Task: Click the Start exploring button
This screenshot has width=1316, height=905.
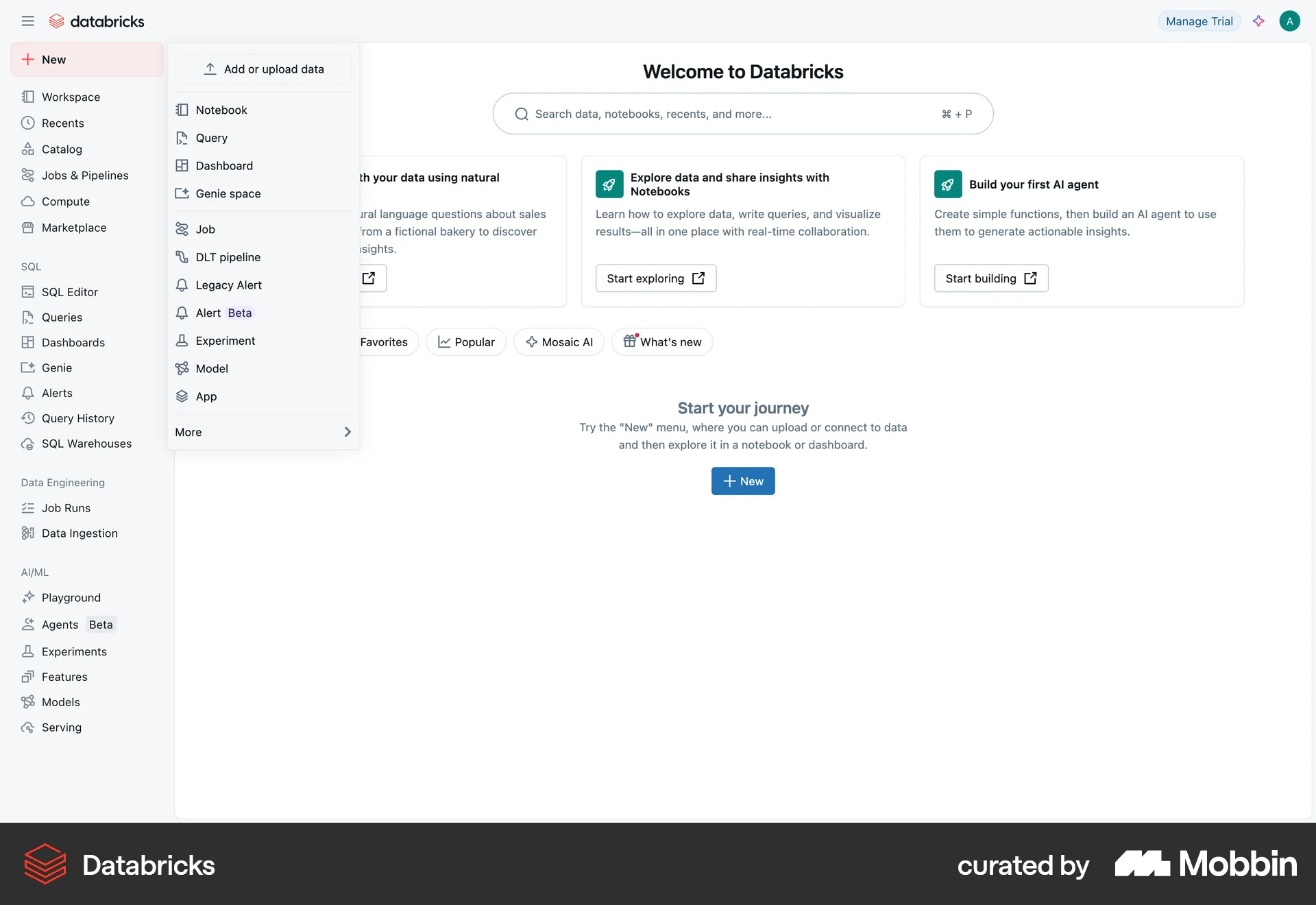Action: pyautogui.click(x=655, y=278)
